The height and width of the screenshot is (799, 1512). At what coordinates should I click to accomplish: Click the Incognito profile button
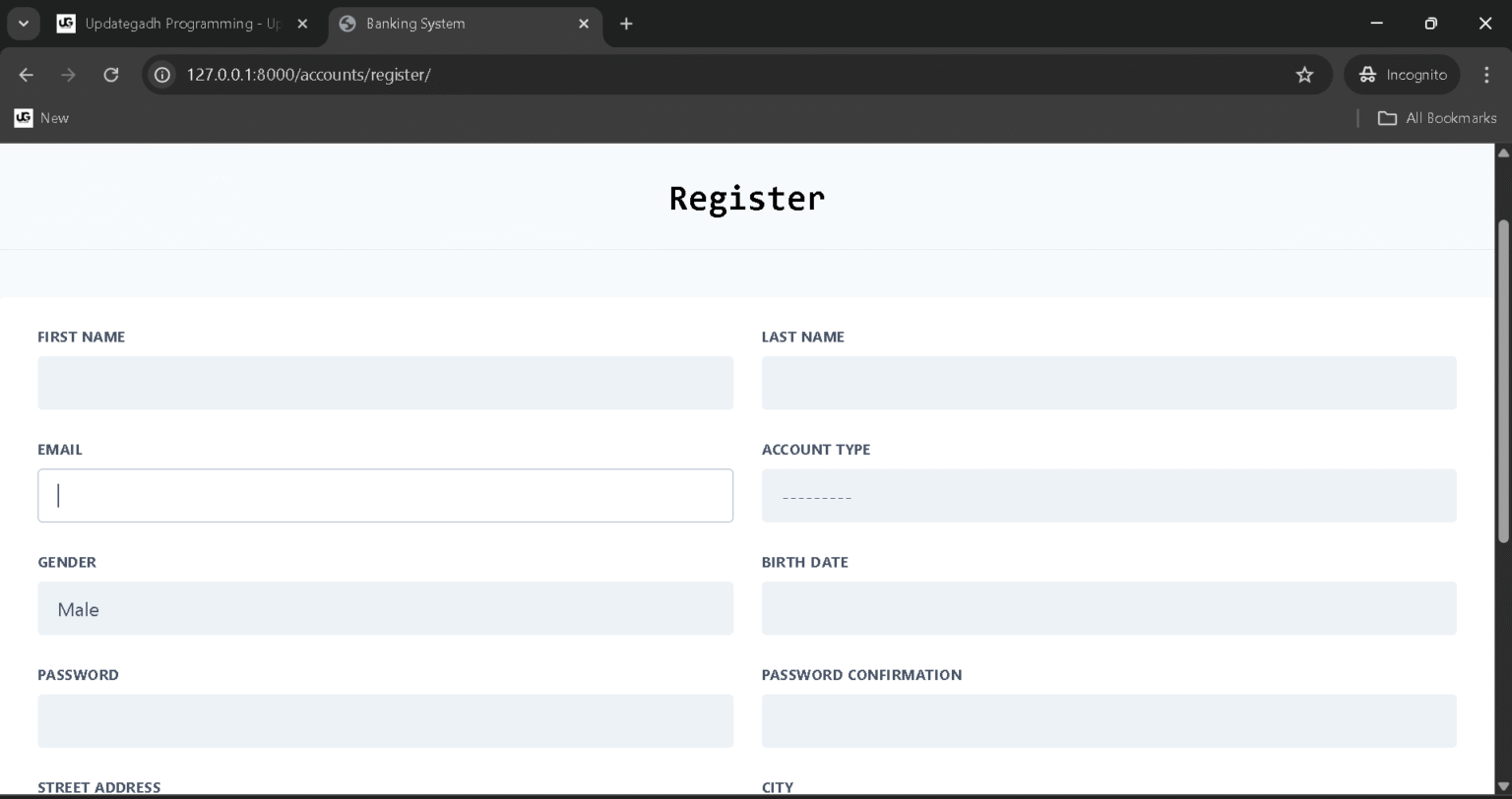click(x=1402, y=75)
